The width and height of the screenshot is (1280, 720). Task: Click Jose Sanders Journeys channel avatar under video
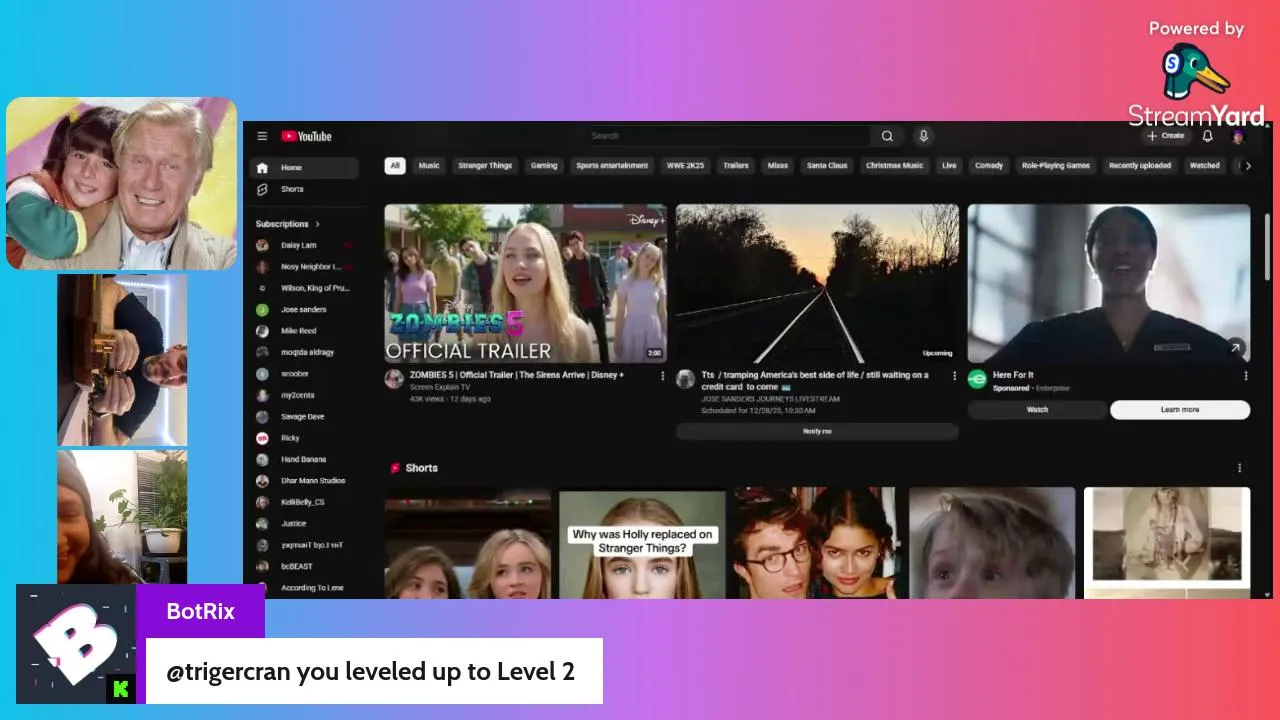pyautogui.click(x=685, y=379)
